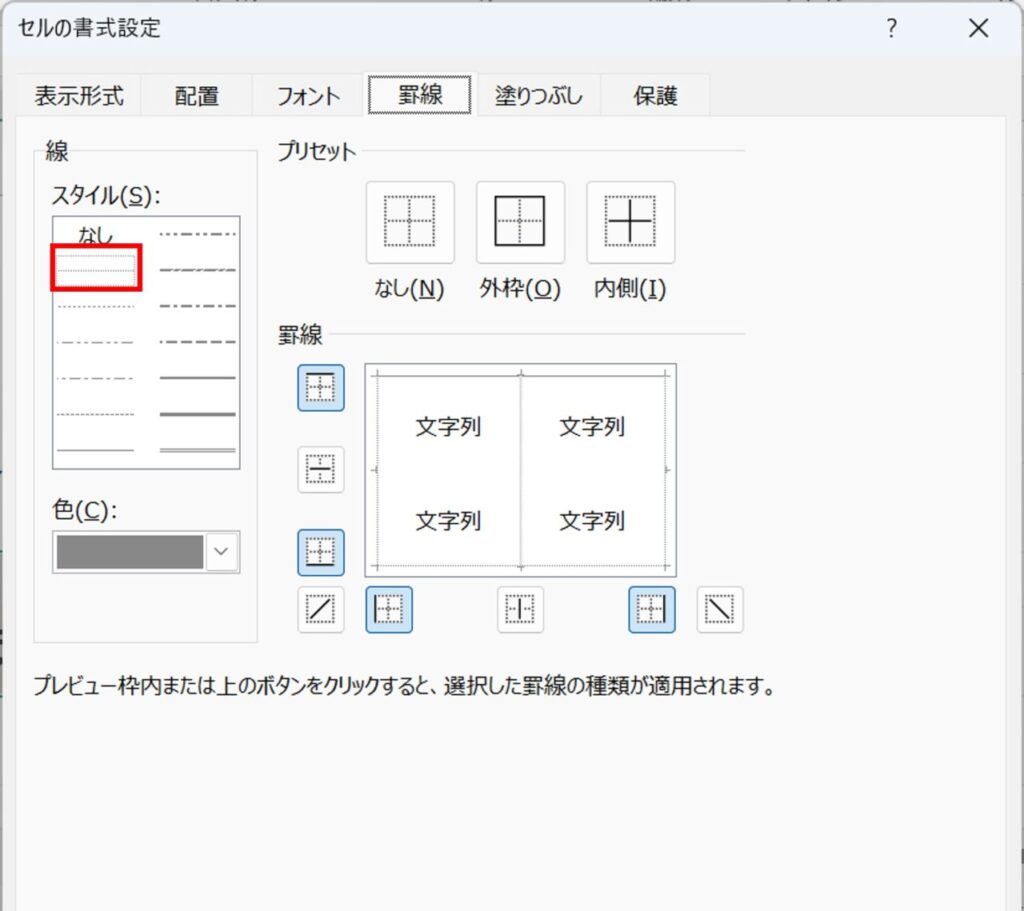
Task: Toggle the diagonal down border button
Action: tap(720, 610)
